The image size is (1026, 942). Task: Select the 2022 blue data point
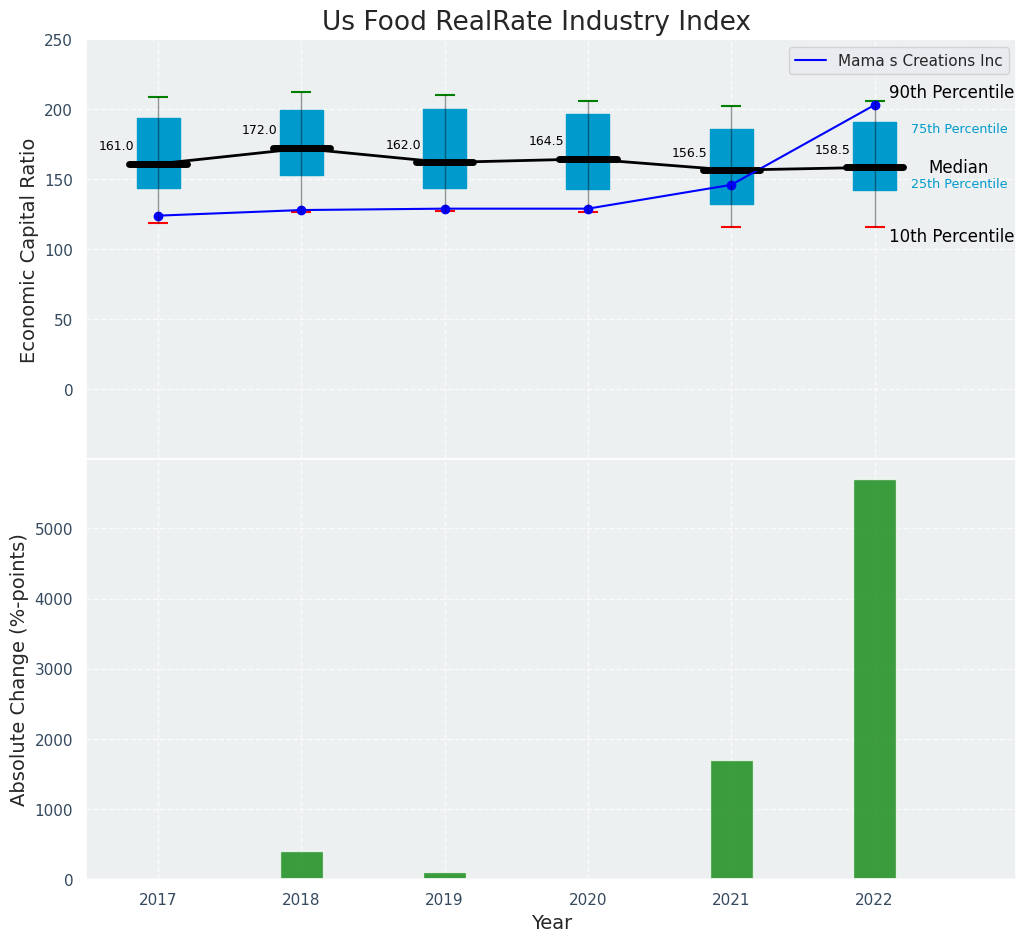point(875,105)
